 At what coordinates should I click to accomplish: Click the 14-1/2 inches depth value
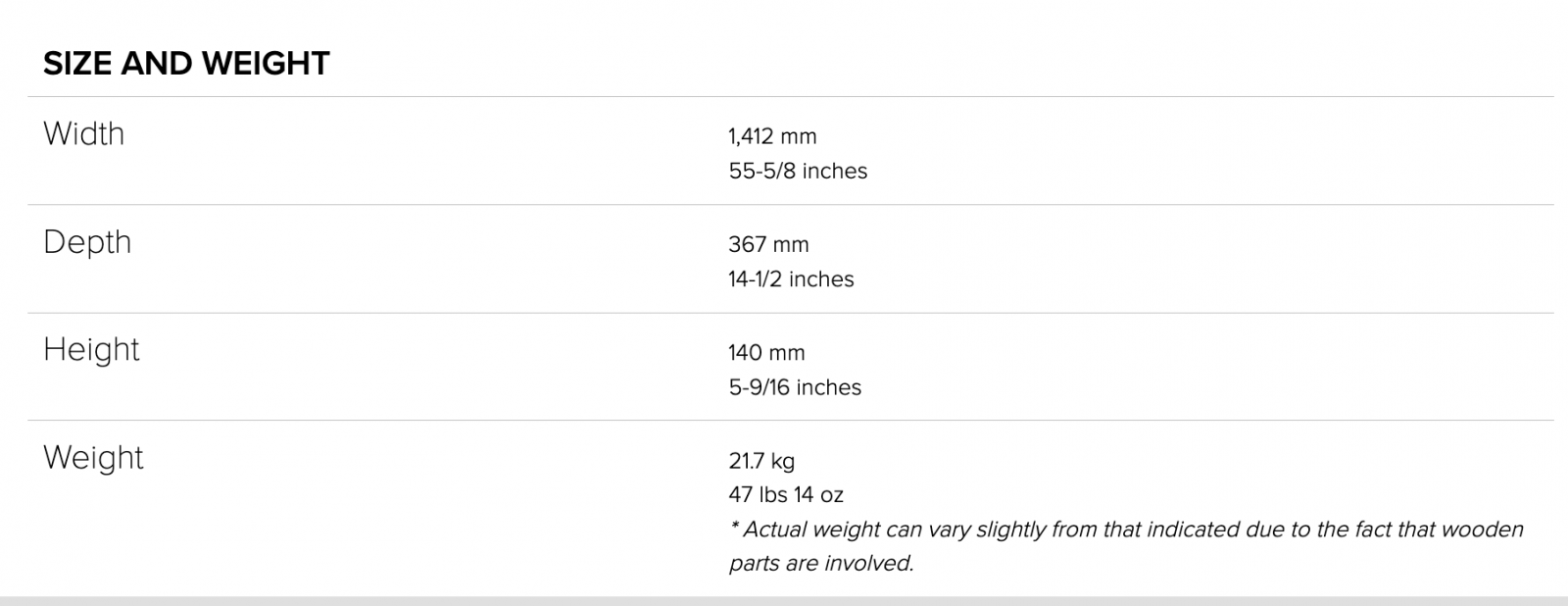[791, 278]
